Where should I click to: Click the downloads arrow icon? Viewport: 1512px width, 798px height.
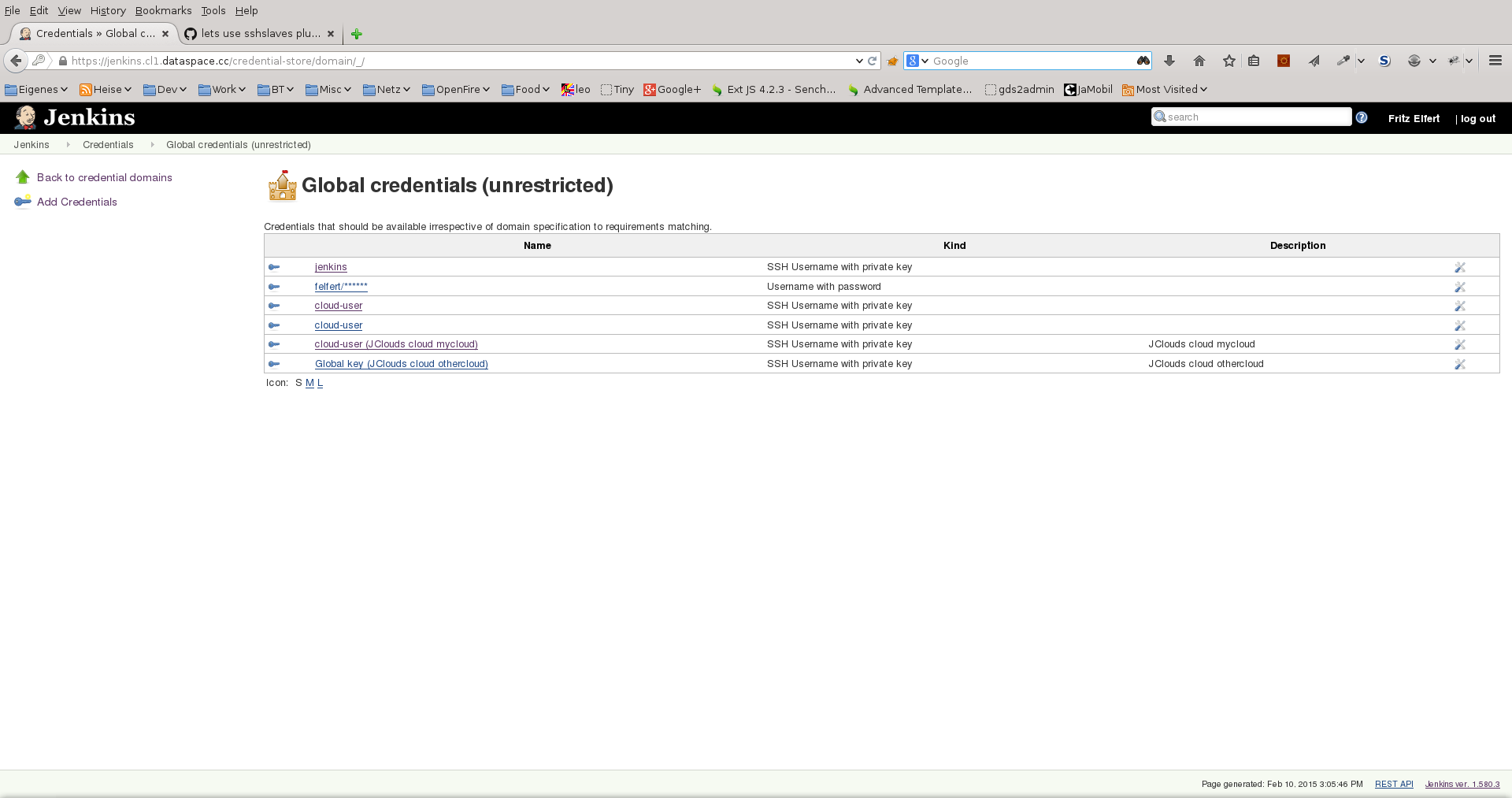pos(1169,61)
